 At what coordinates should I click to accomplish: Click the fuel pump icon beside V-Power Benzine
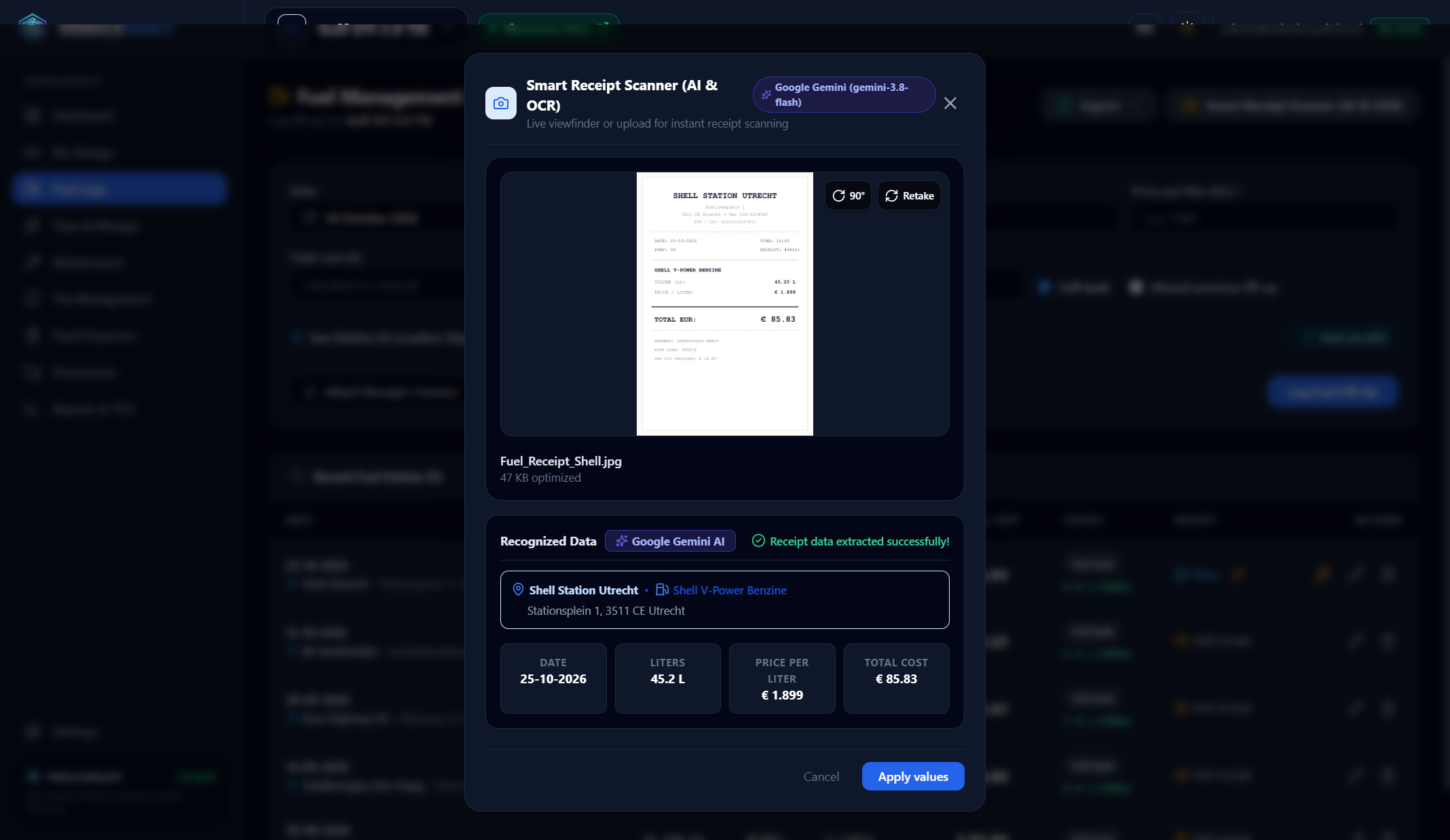(x=663, y=590)
